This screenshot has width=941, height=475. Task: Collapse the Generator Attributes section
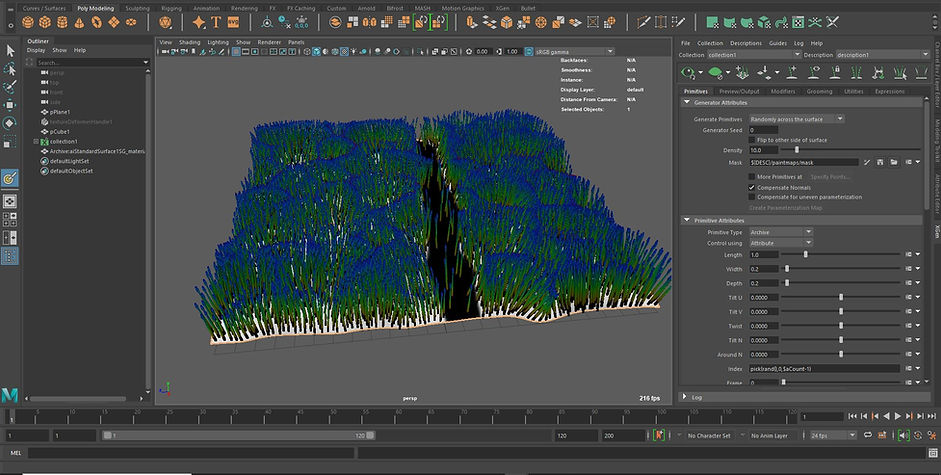coord(687,103)
